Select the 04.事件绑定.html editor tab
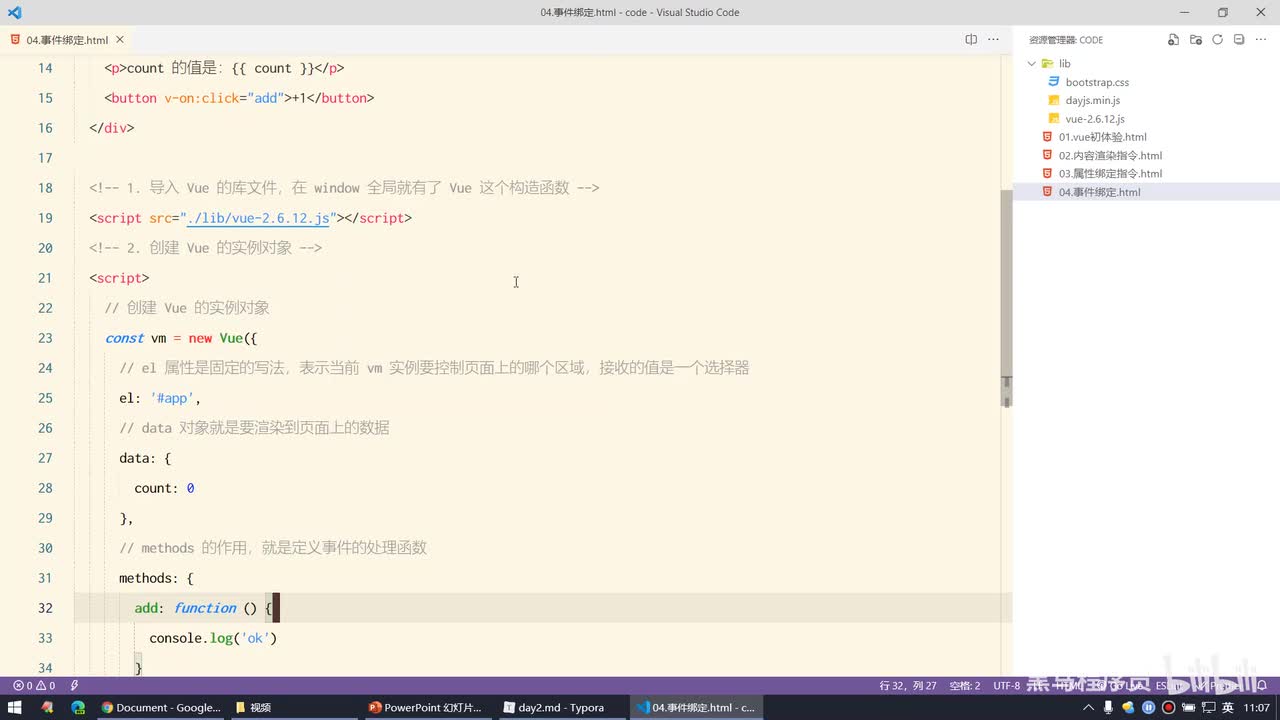The width and height of the screenshot is (1280, 720). coord(68,40)
